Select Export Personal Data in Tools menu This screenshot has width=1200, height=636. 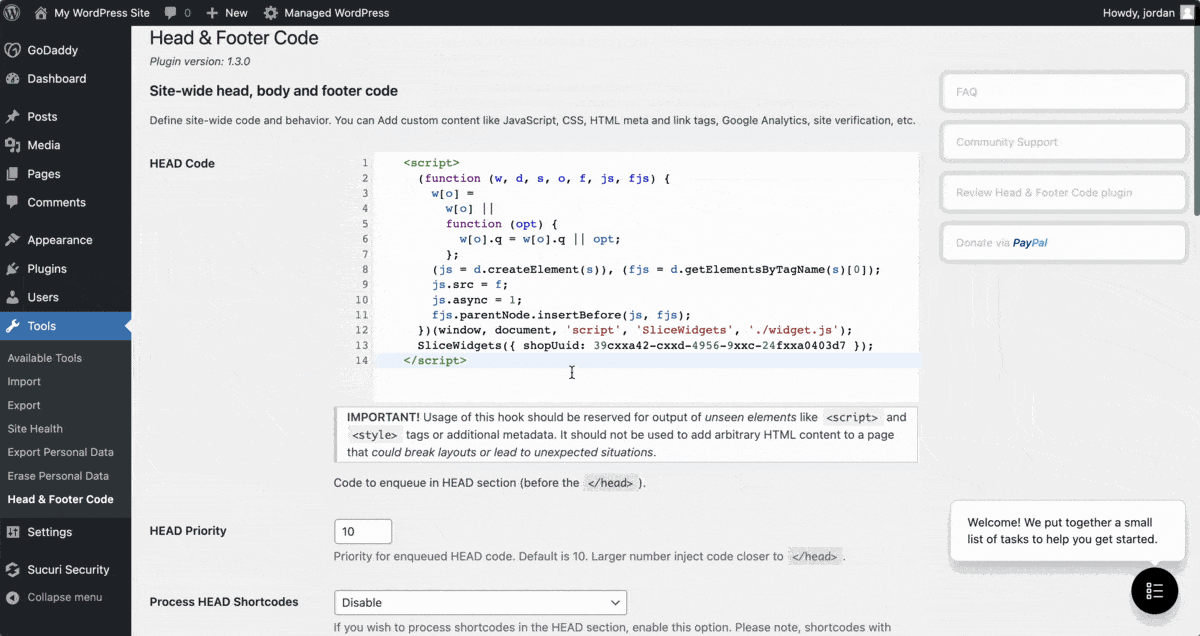click(60, 452)
